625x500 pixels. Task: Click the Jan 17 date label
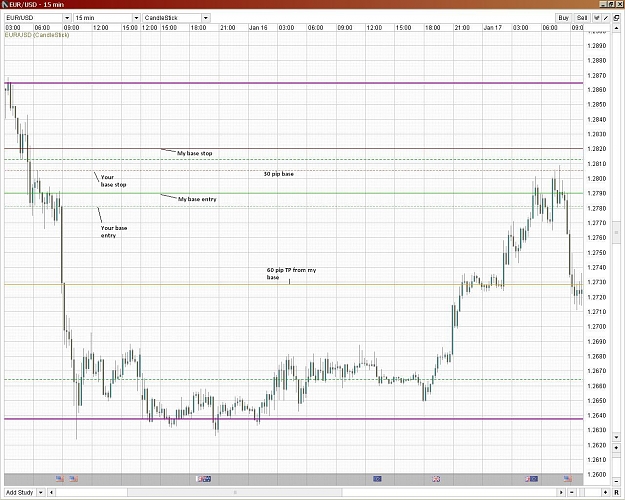click(492, 28)
